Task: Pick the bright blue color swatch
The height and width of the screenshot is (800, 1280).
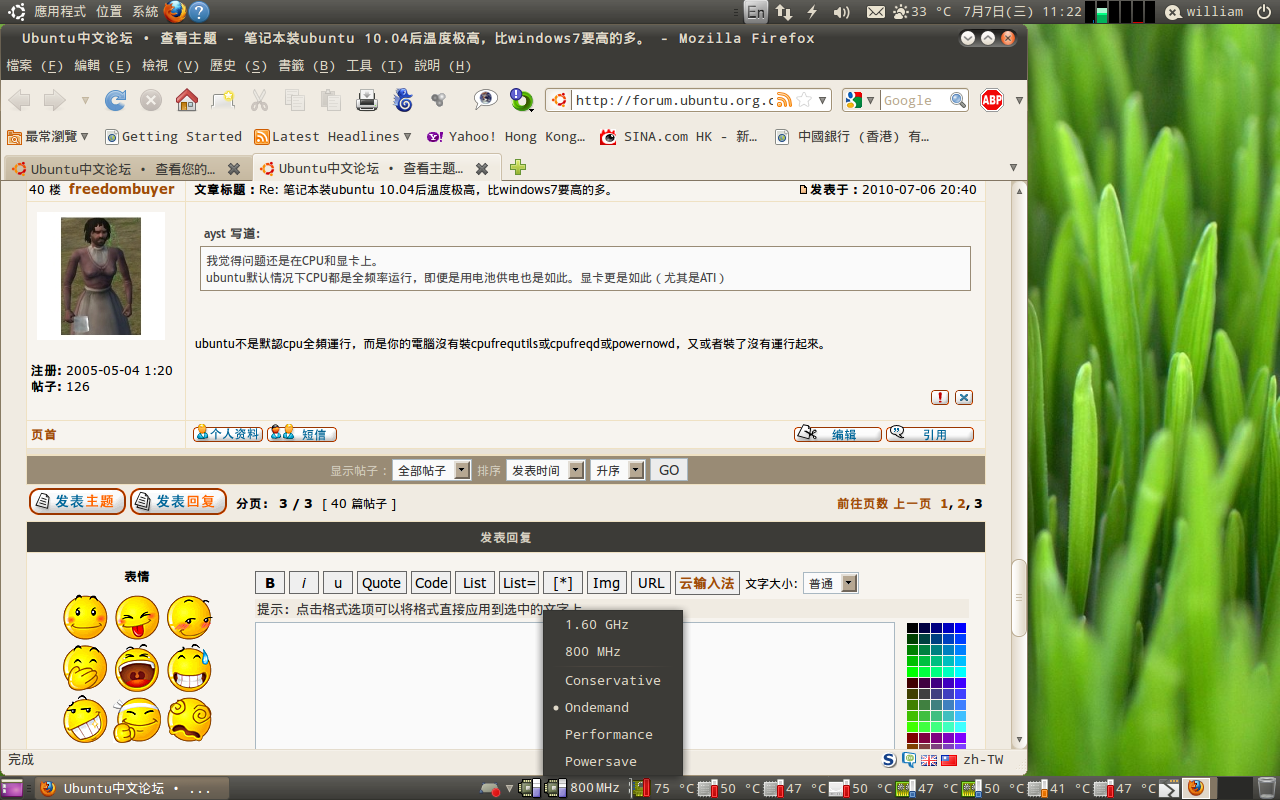Action: [960, 628]
